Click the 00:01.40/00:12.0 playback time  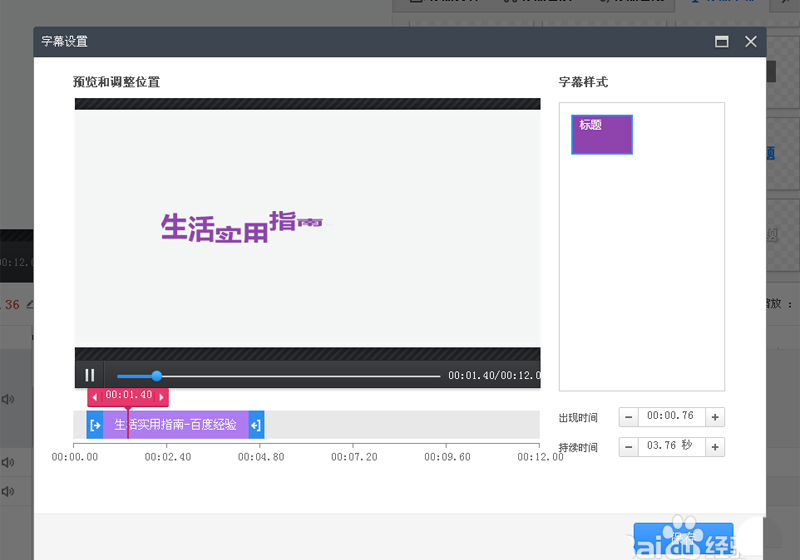pyautogui.click(x=494, y=376)
